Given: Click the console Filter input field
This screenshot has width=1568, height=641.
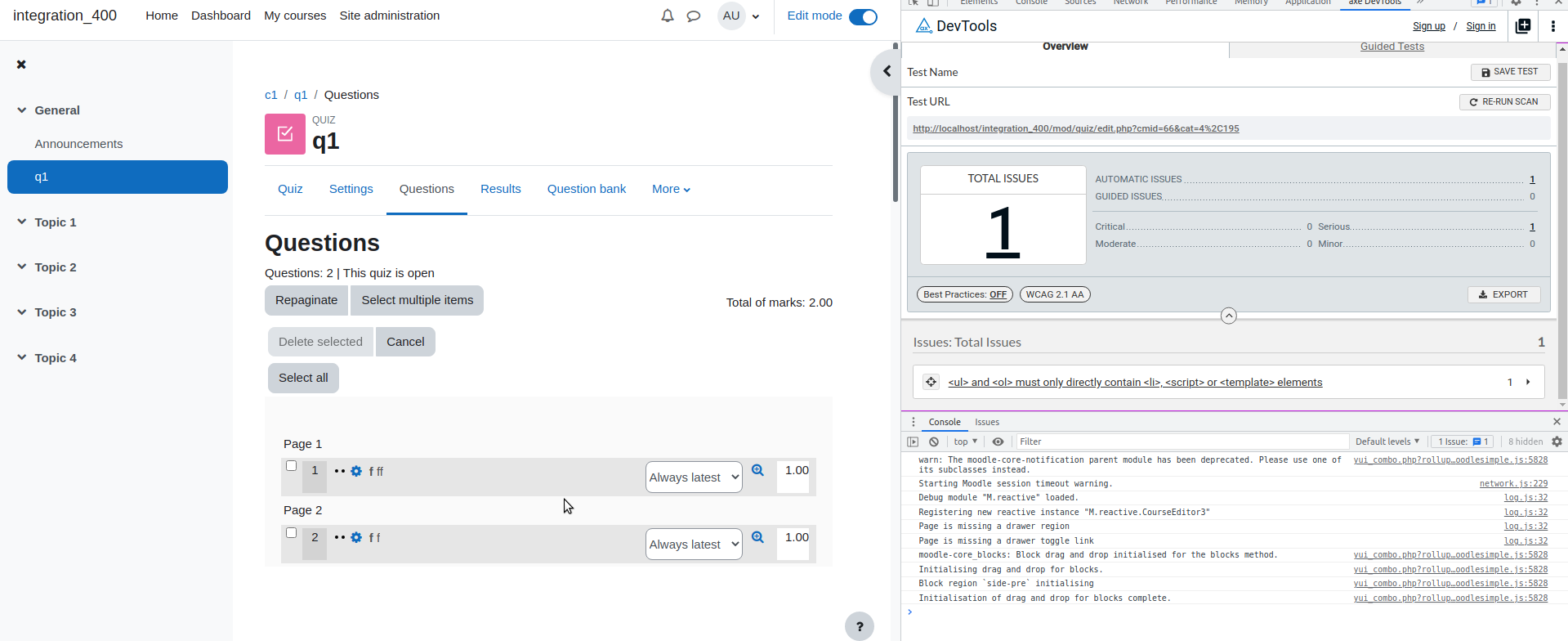Looking at the screenshot, I should [x=1182, y=442].
